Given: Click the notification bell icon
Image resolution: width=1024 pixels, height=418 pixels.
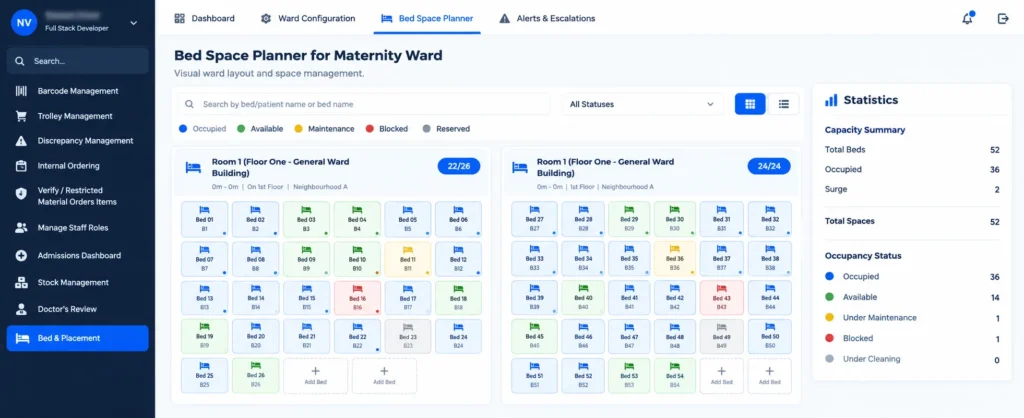Looking at the screenshot, I should pos(968,18).
